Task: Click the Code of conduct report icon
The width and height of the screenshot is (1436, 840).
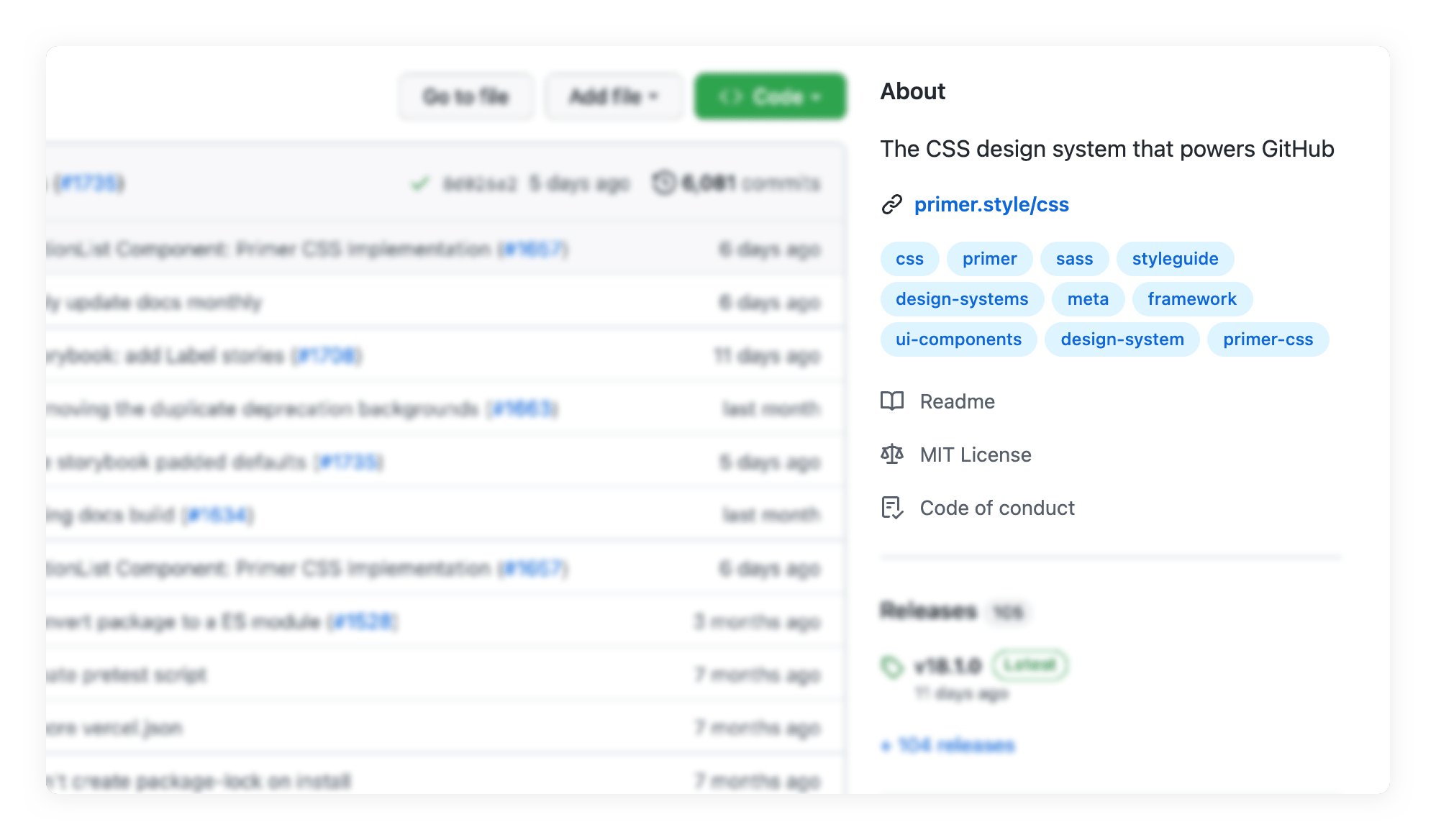Action: click(892, 507)
